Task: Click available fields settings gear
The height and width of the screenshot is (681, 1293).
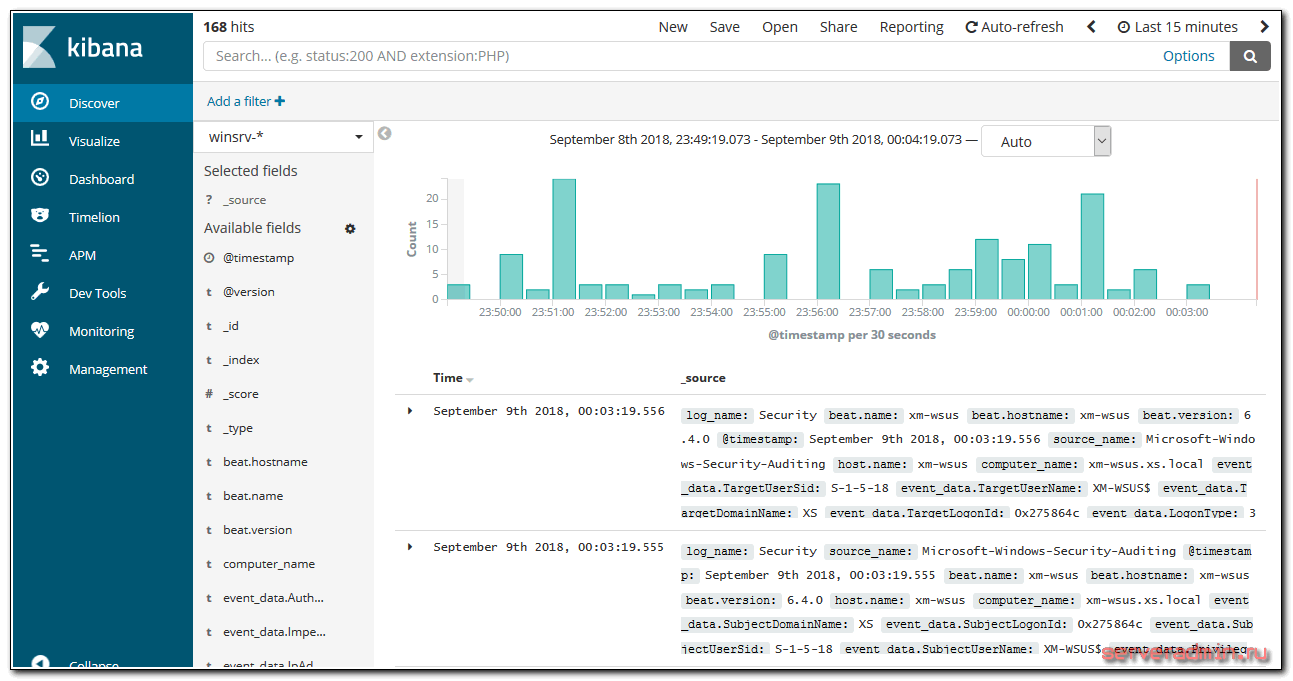Action: [350, 229]
